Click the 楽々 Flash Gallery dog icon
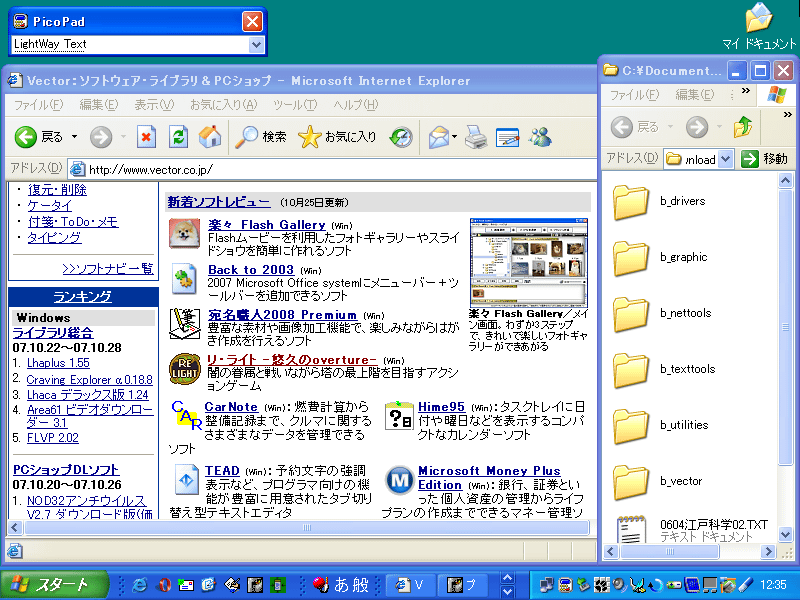Image resolution: width=800 pixels, height=600 pixels. tap(184, 233)
